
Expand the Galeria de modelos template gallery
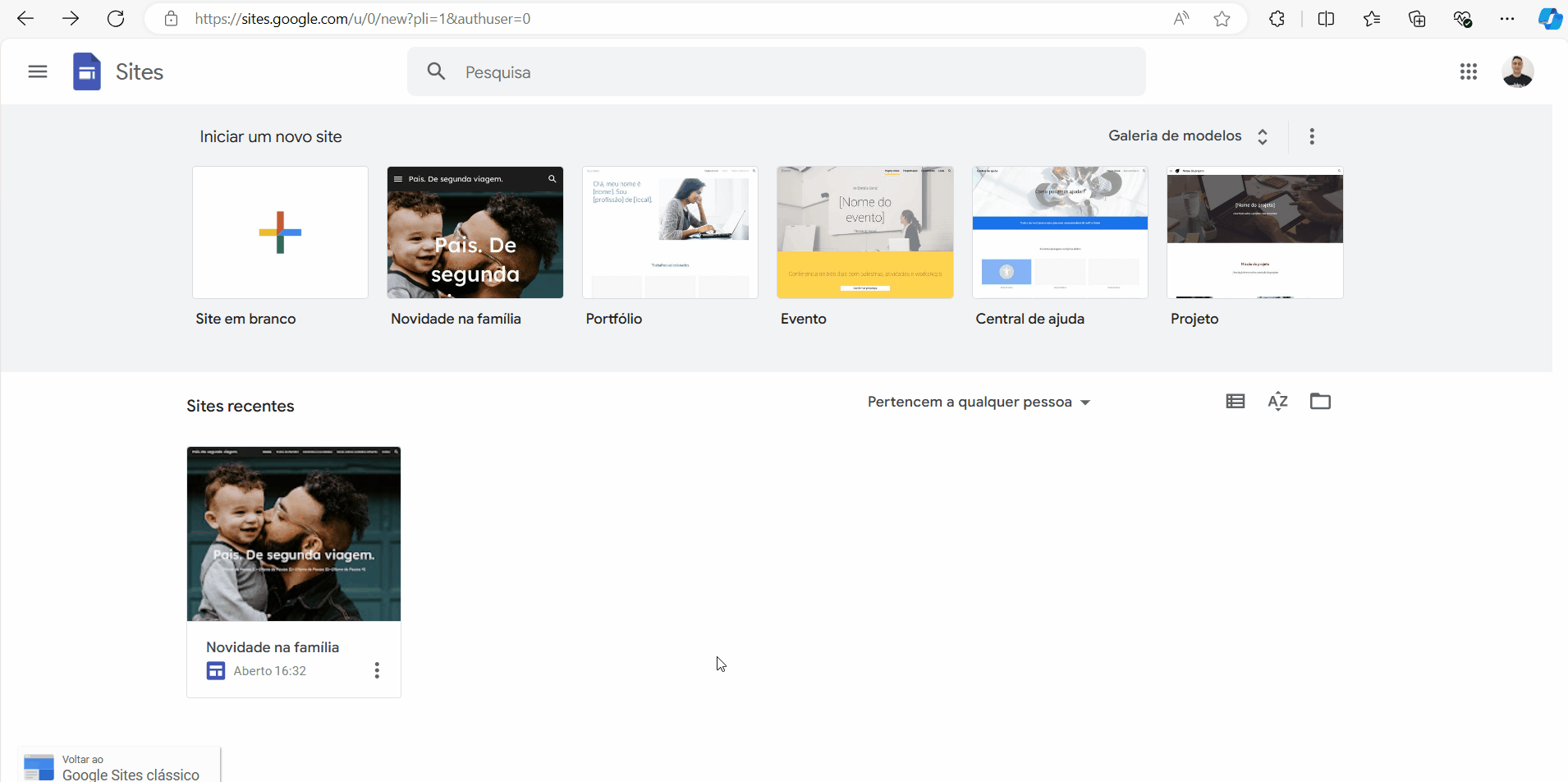click(x=1186, y=136)
